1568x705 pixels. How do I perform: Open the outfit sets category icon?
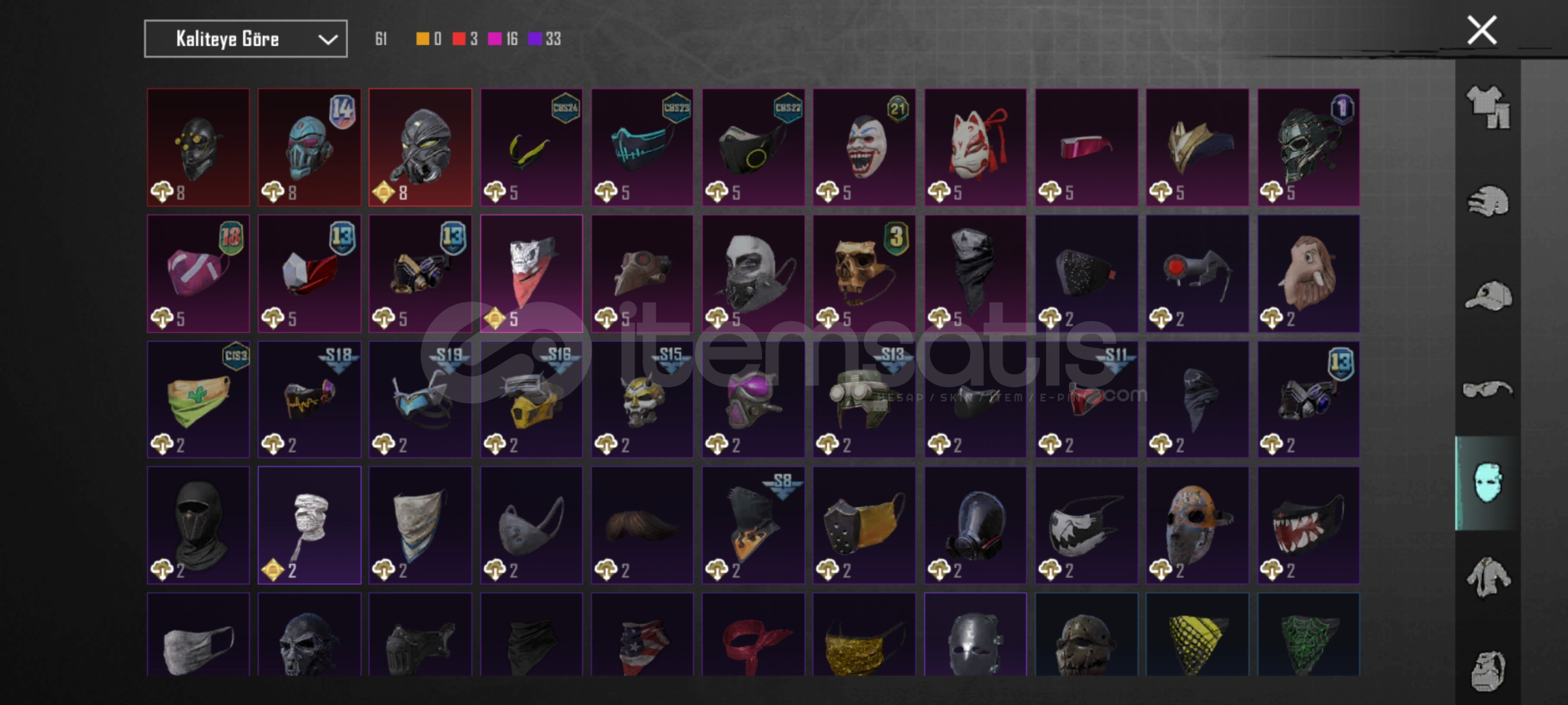coord(1488,106)
